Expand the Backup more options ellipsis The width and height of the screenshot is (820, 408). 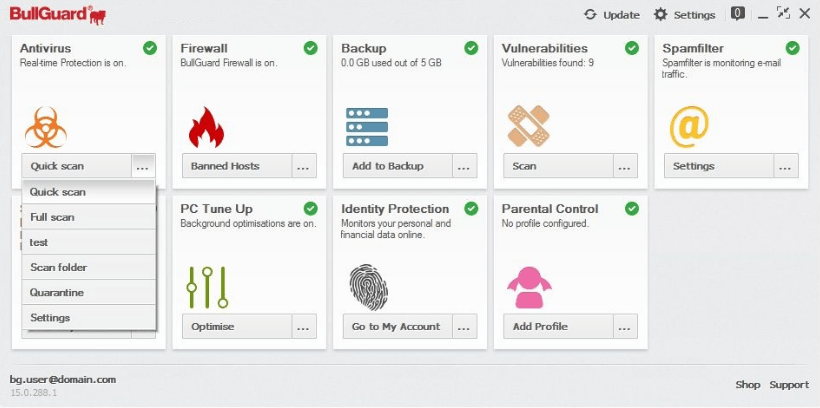tap(464, 166)
